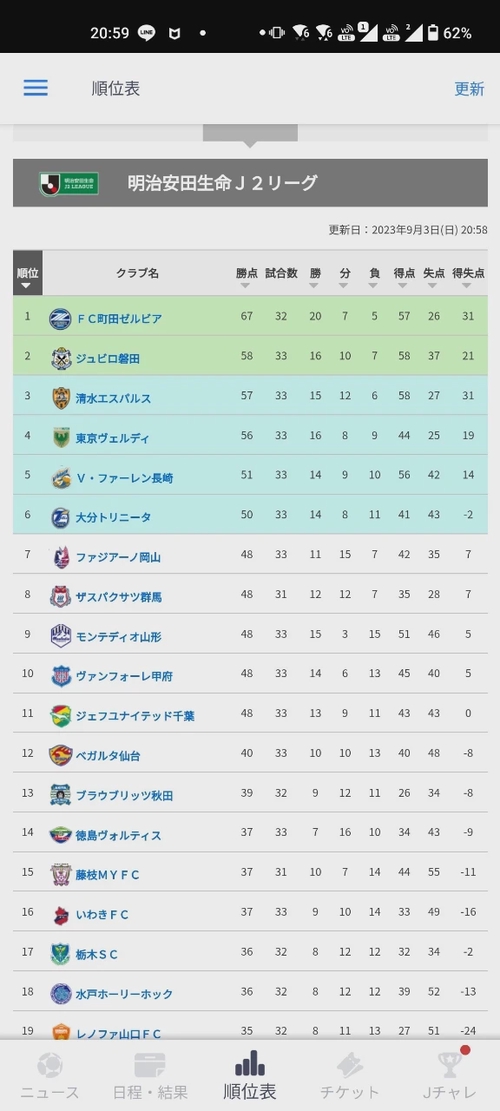Tap ジュビロ磐田 club crest icon

(x=62, y=359)
